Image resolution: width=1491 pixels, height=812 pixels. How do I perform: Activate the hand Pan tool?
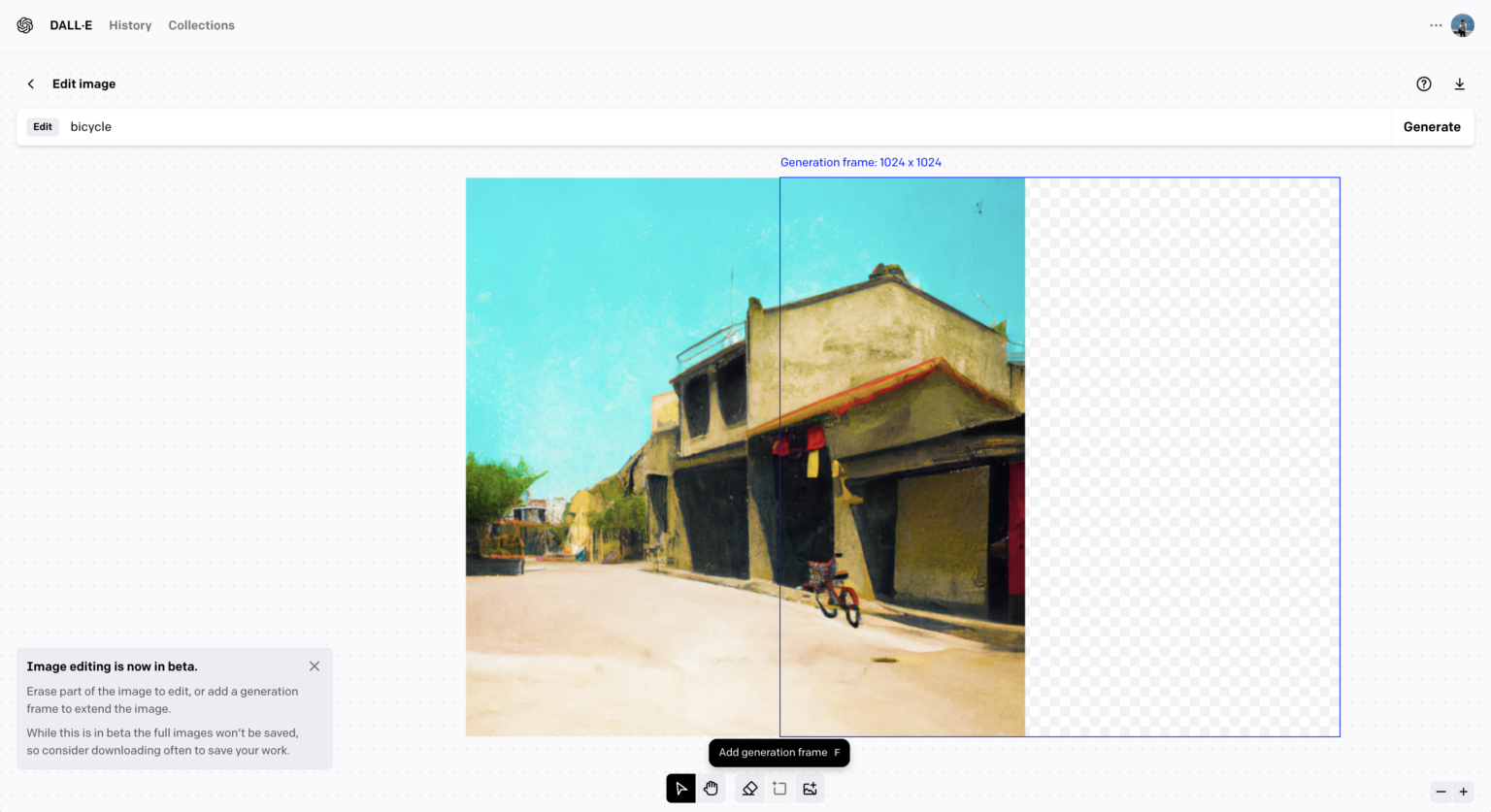point(712,789)
